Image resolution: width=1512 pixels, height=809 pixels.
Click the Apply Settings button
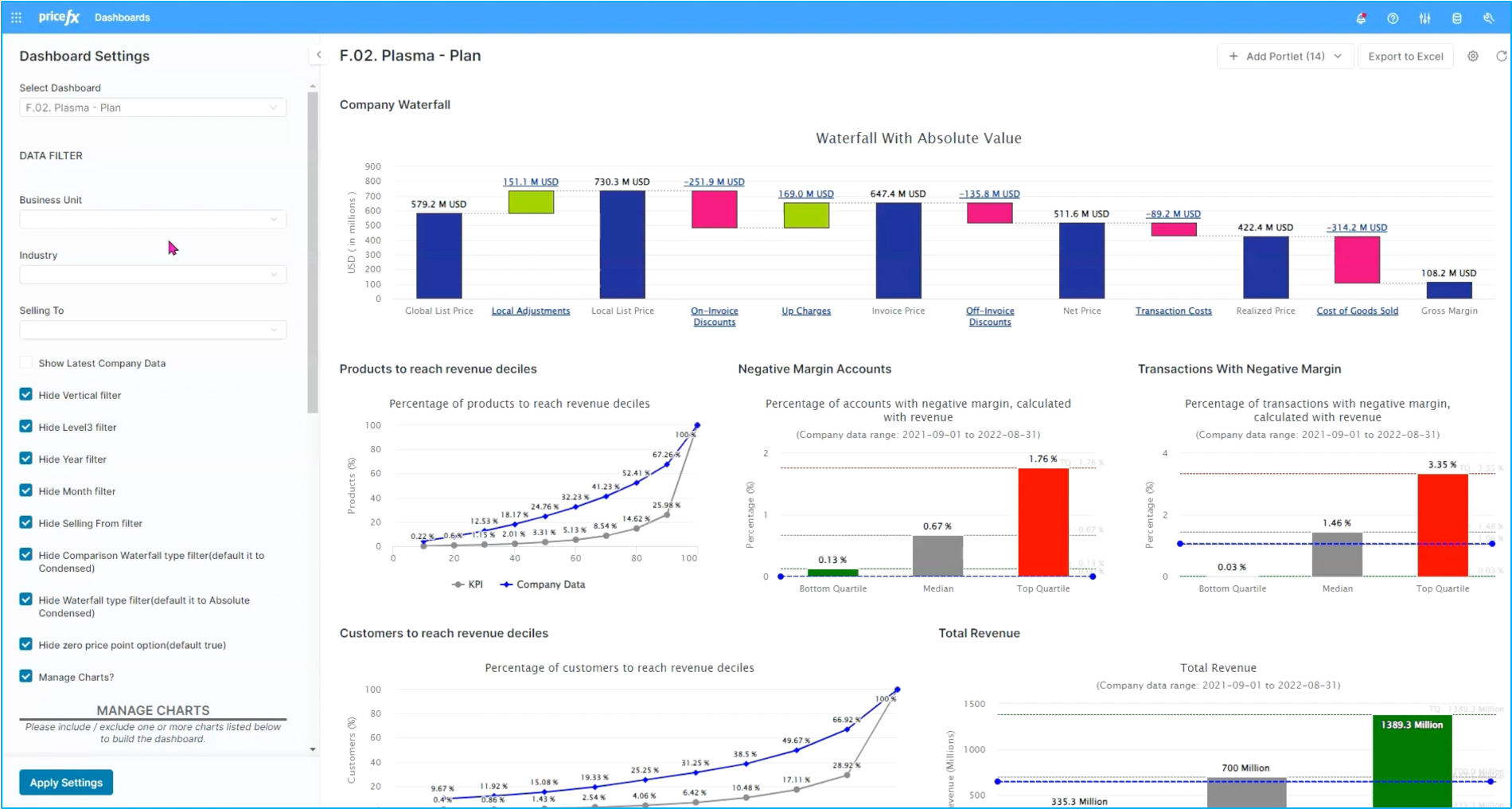(66, 782)
